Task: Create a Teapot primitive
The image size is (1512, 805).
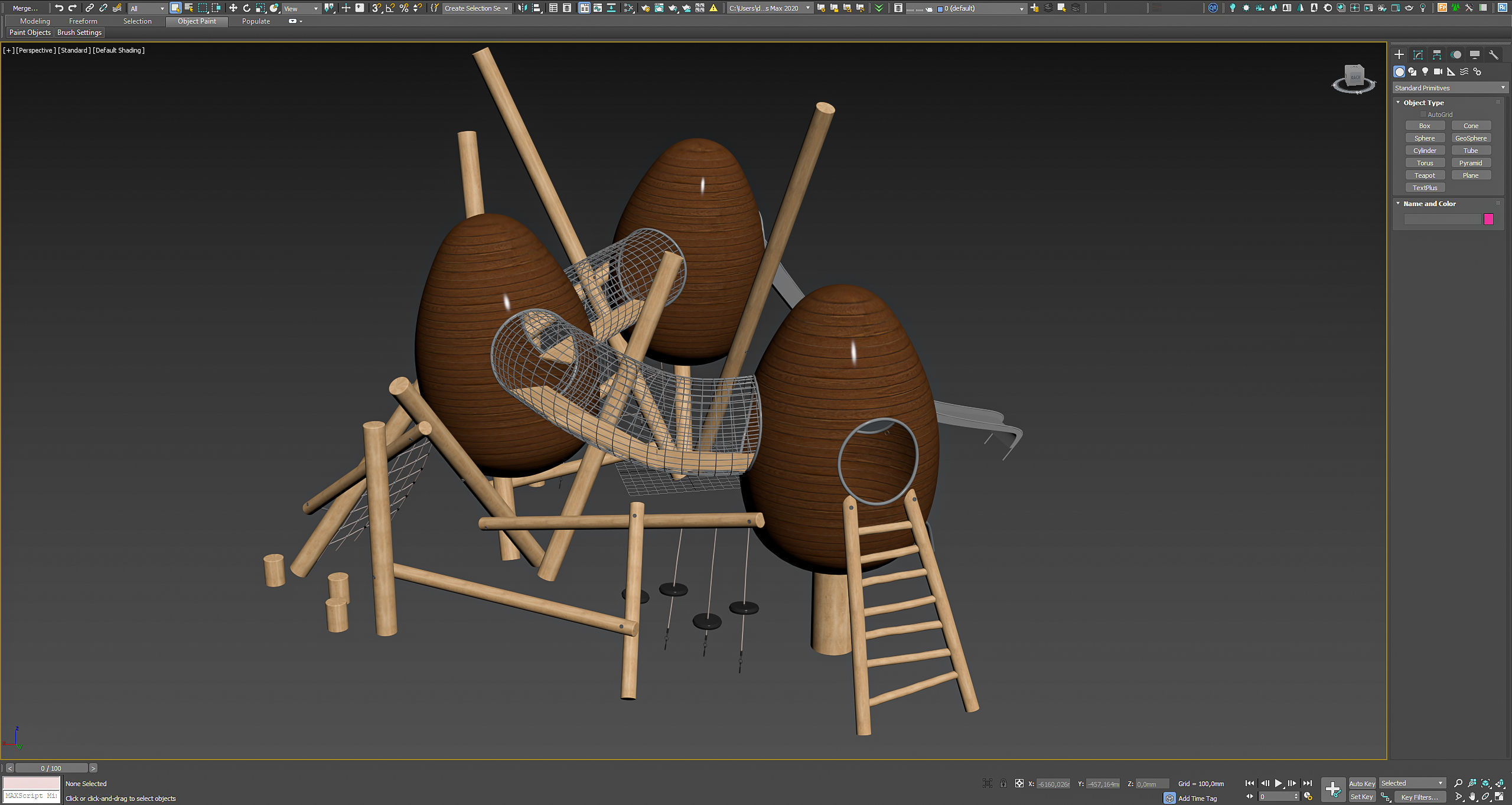Action: 1425,175
